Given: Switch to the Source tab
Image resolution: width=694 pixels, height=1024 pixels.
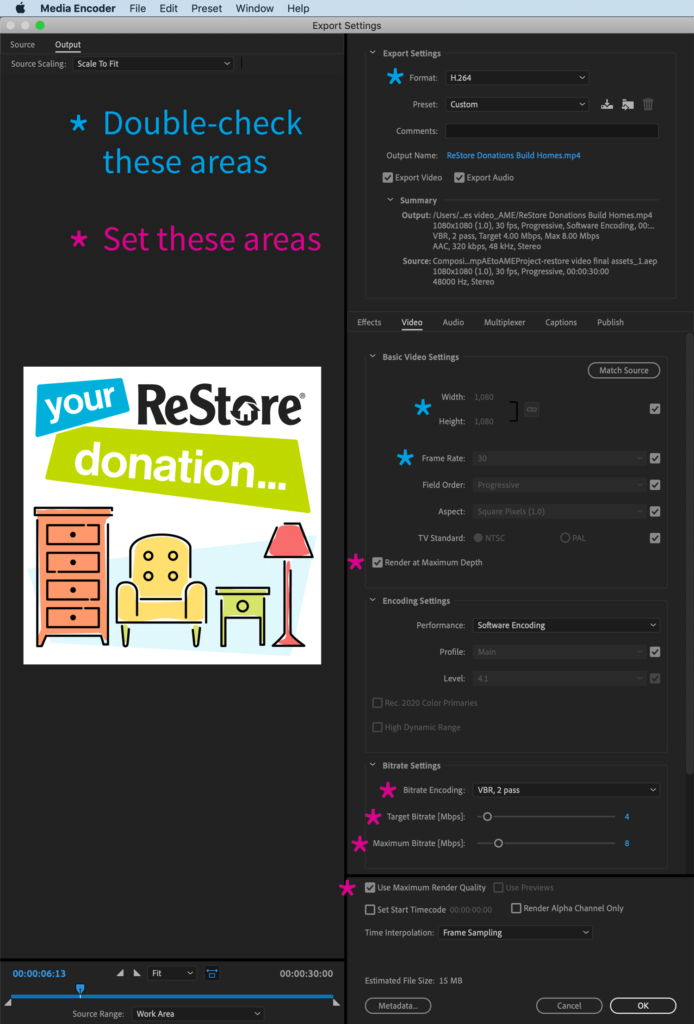Looking at the screenshot, I should point(22,44).
